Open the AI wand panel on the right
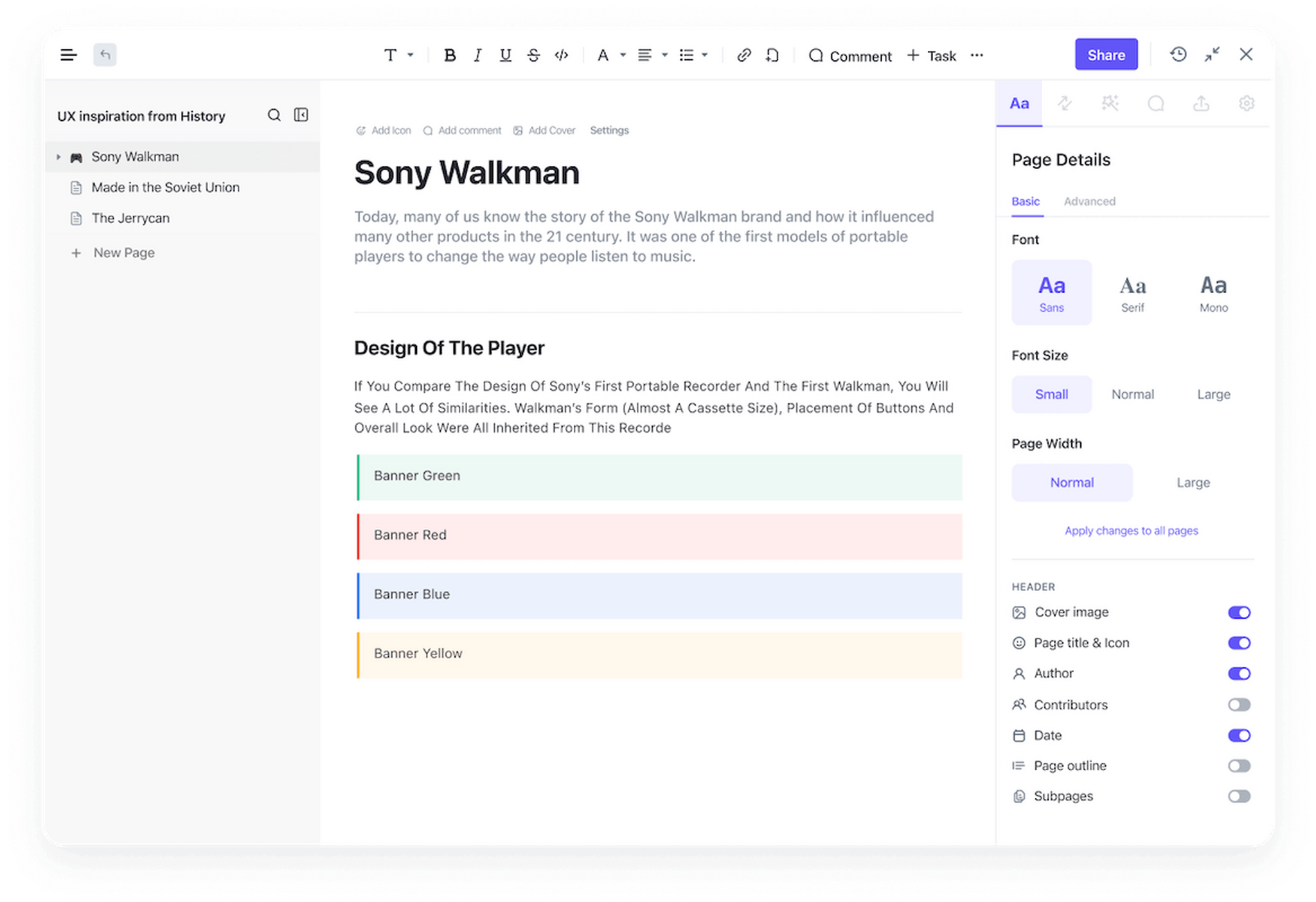The width and height of the screenshot is (1316, 902). [x=1110, y=103]
